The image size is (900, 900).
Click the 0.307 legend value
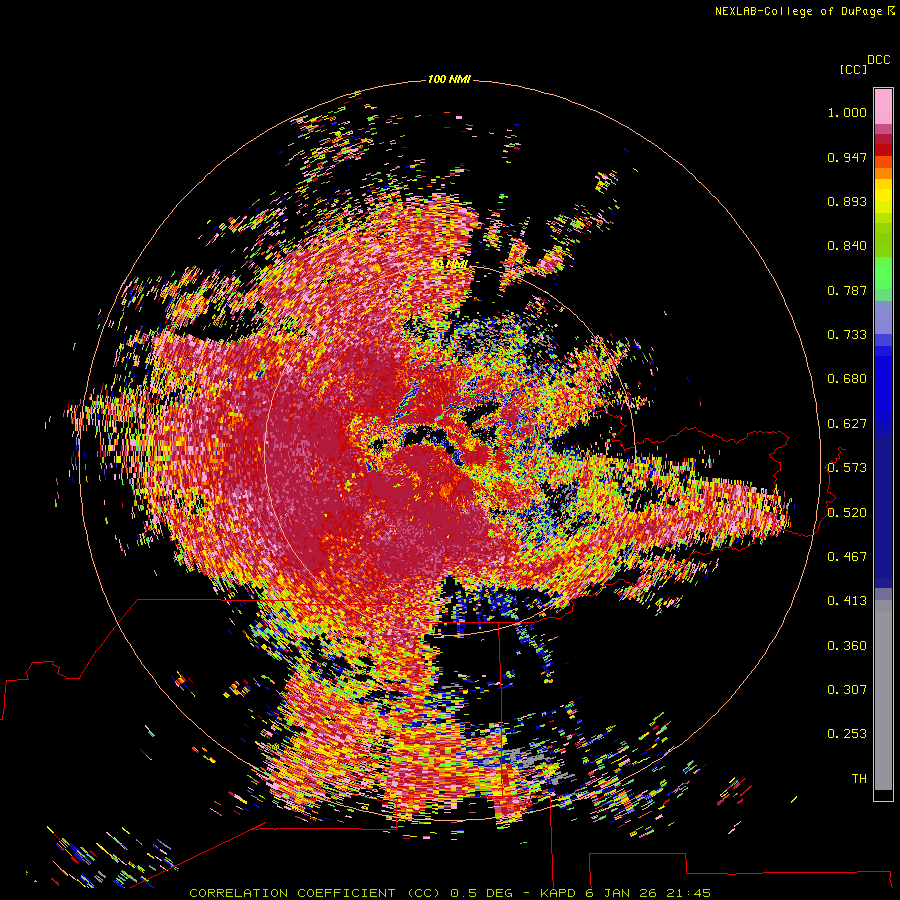(847, 690)
